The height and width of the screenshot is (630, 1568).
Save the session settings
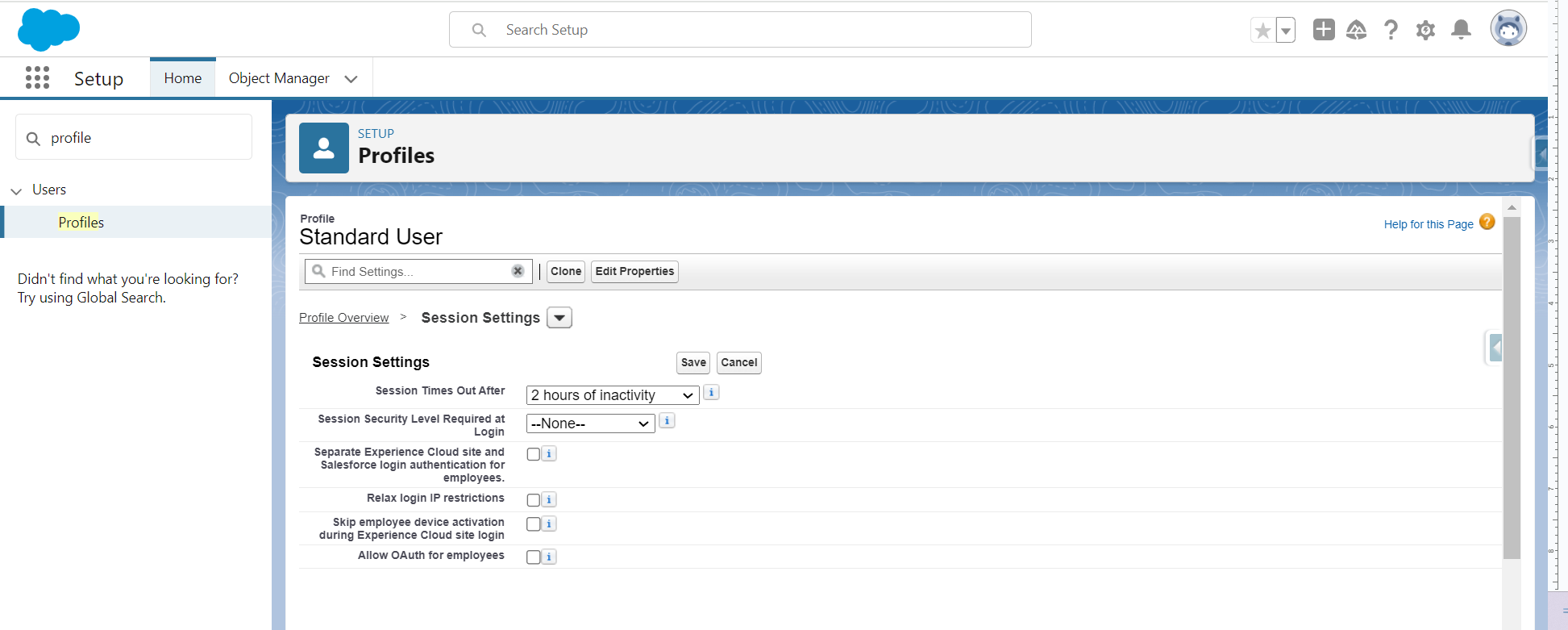click(692, 363)
